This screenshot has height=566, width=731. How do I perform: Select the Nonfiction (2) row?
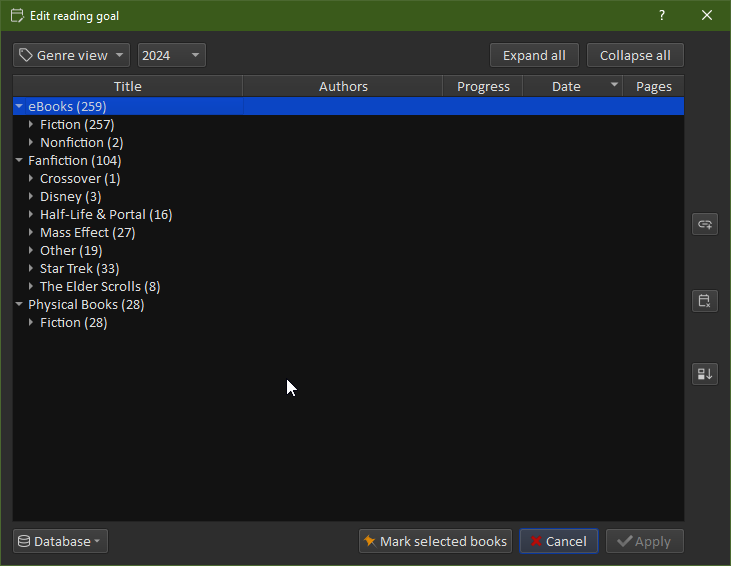(81, 142)
